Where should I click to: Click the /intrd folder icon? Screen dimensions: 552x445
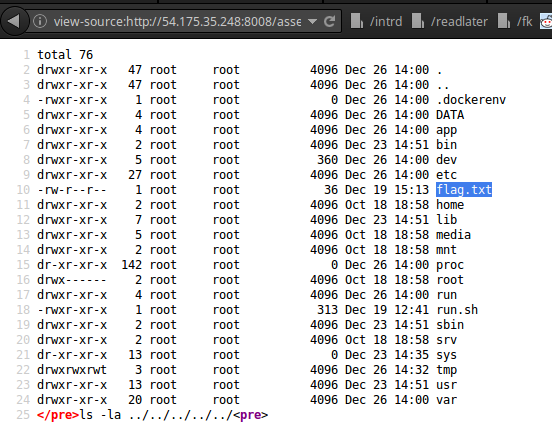357,21
